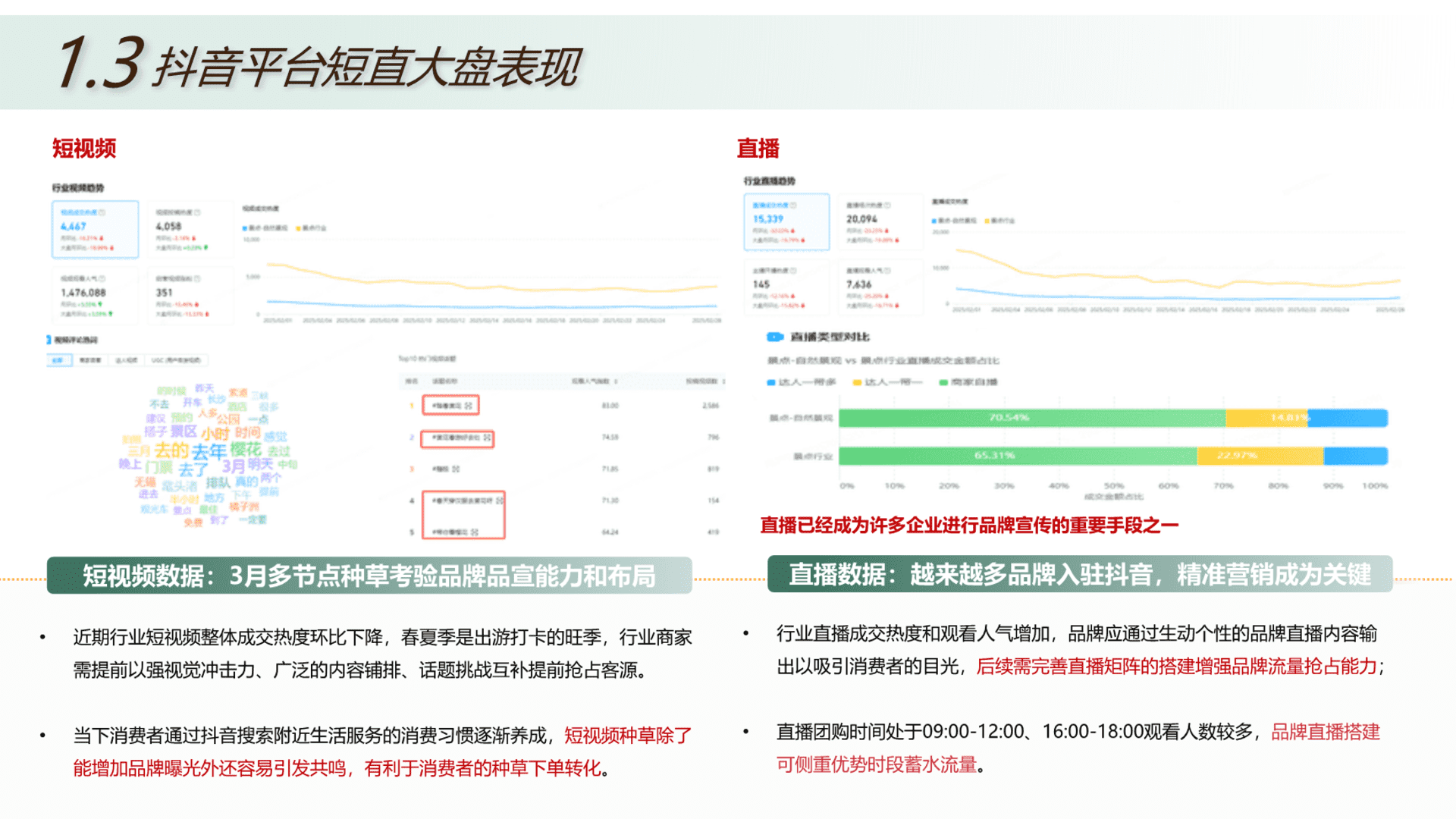Click info icon on the 4,467 card

coord(102,212)
